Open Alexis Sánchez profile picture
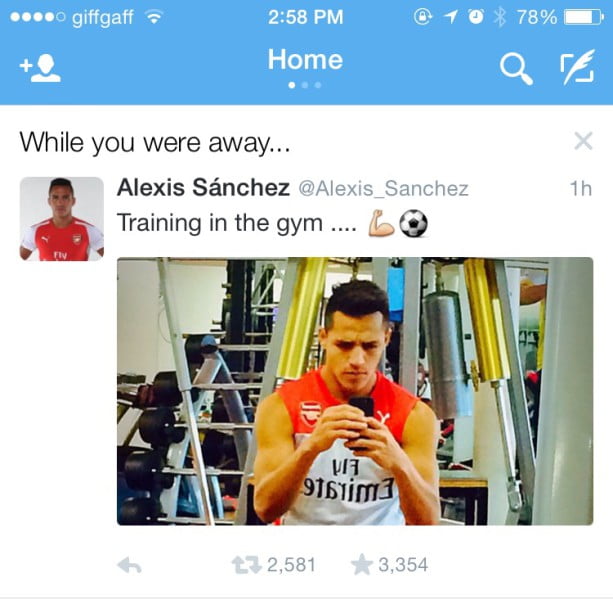The height and width of the screenshot is (600, 613). (62, 219)
